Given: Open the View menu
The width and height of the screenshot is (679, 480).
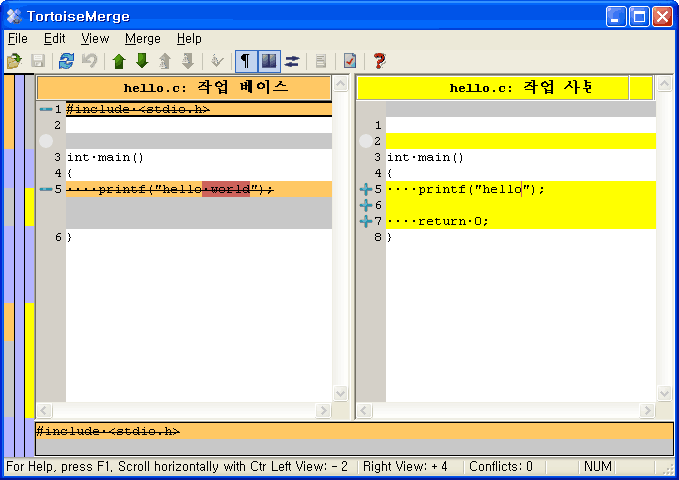Looking at the screenshot, I should [x=95, y=38].
